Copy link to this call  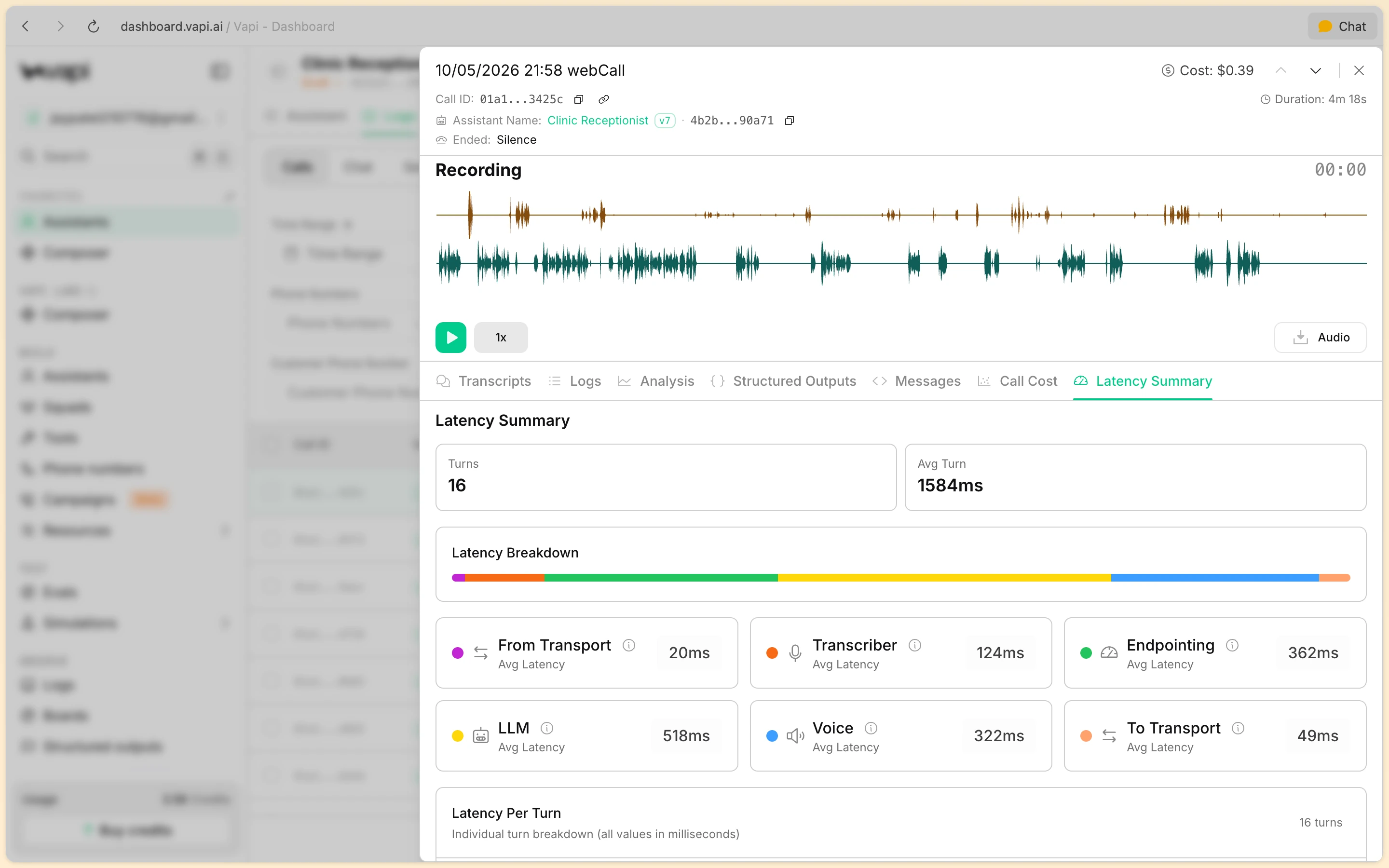pyautogui.click(x=603, y=99)
